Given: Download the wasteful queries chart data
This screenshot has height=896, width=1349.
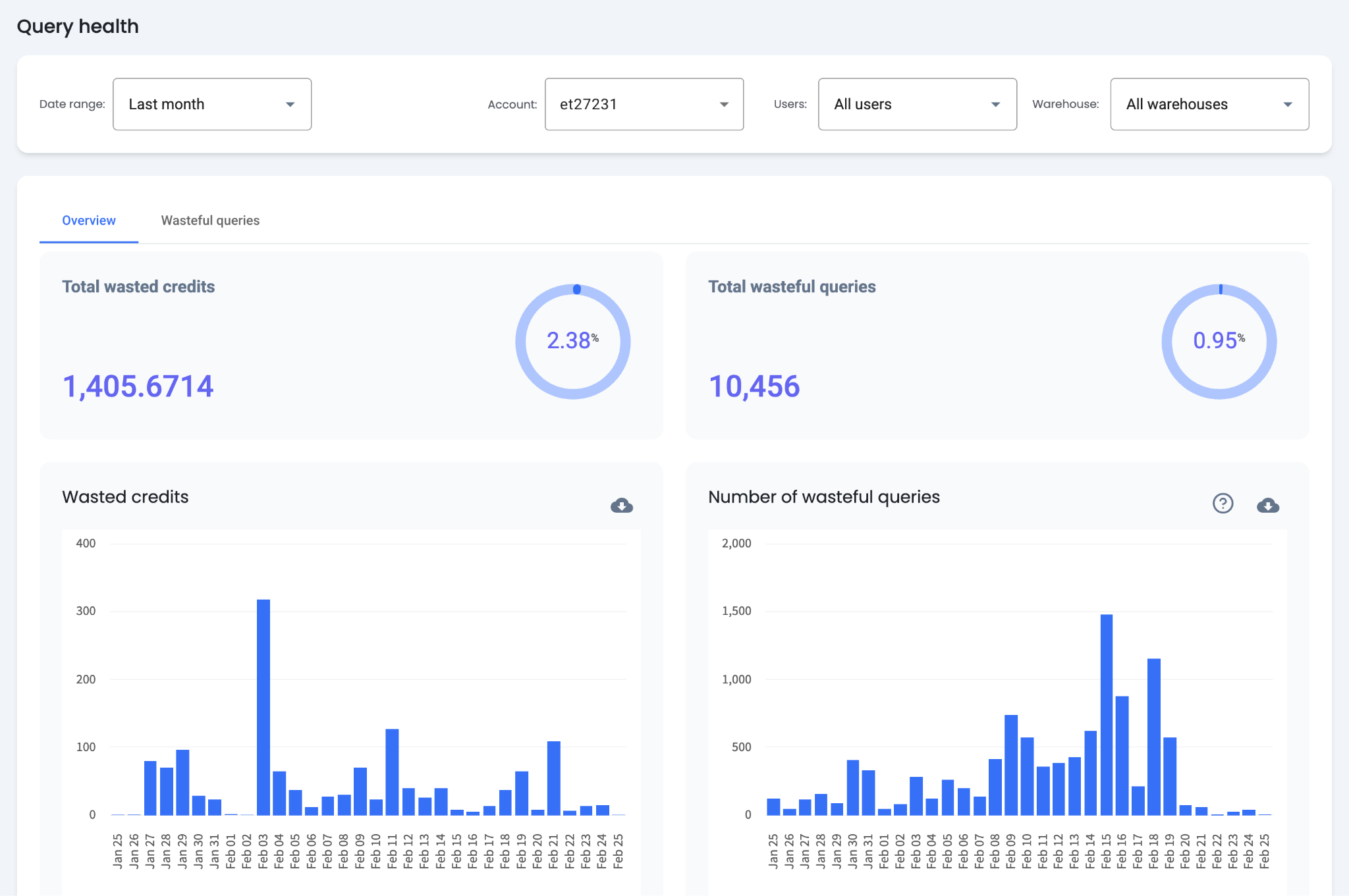Looking at the screenshot, I should click(1267, 505).
